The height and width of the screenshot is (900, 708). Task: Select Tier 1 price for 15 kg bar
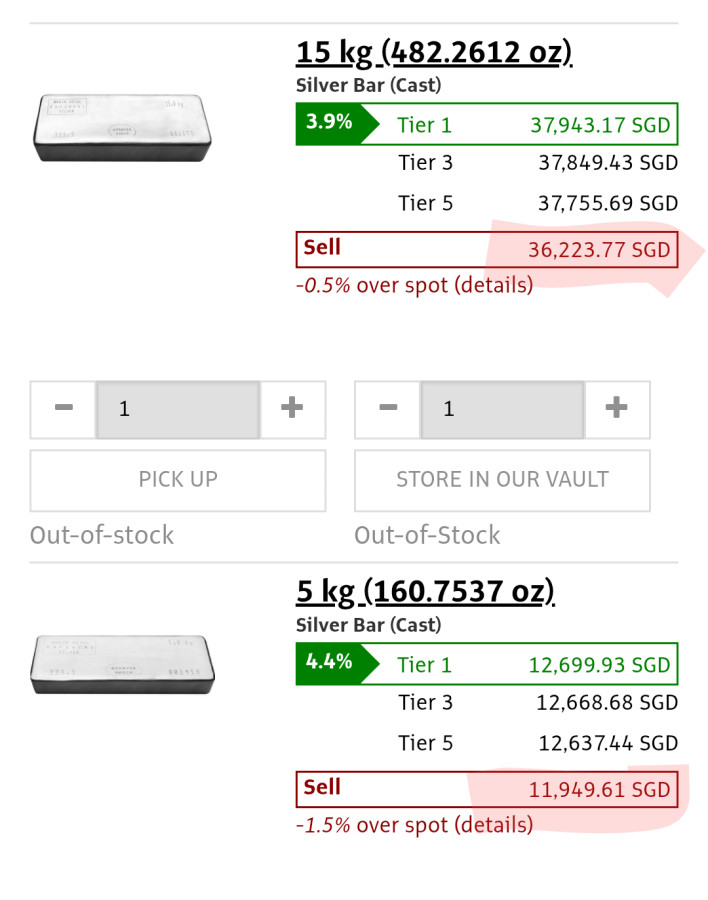(487, 125)
